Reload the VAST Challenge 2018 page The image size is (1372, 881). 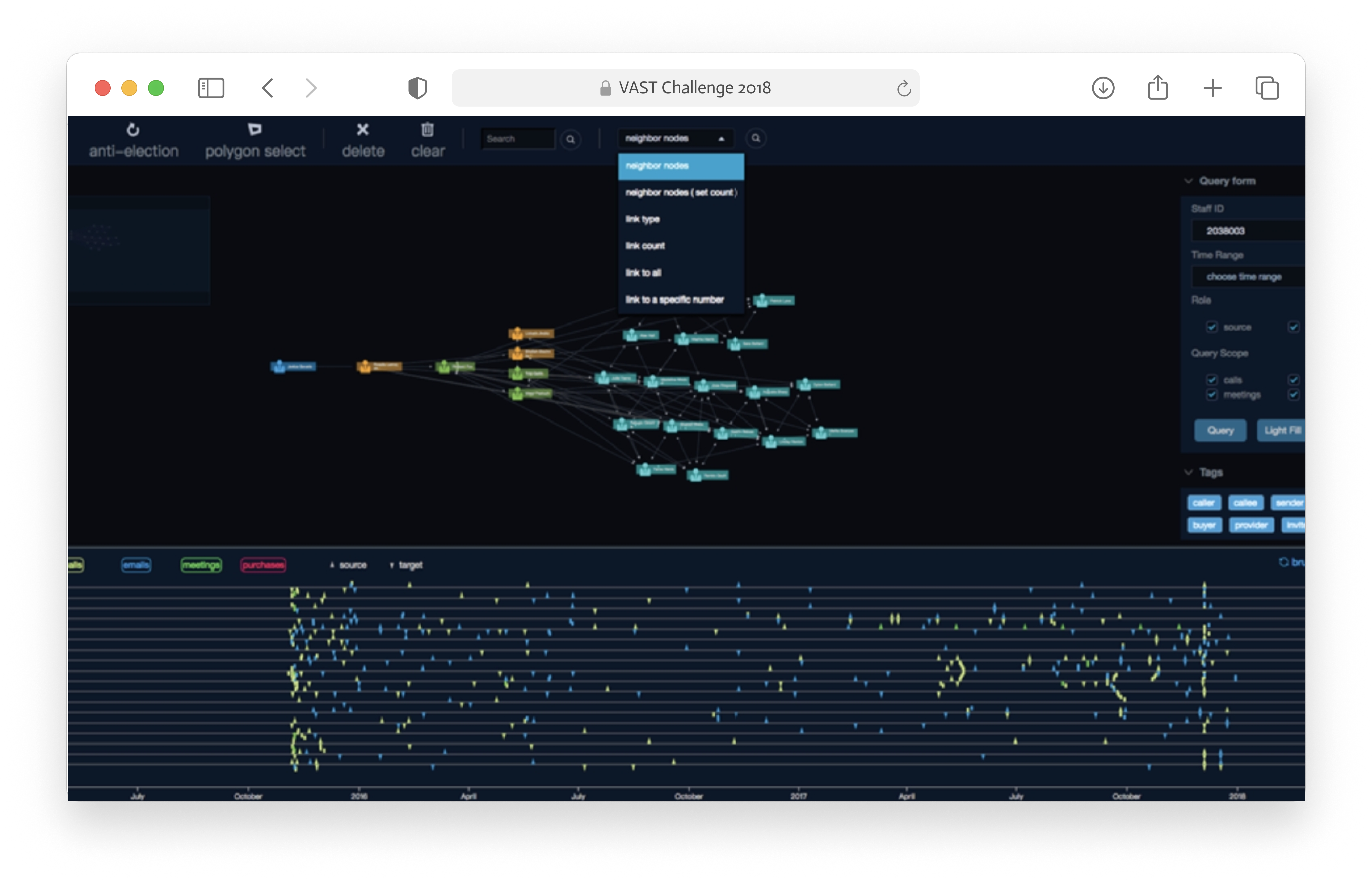click(x=903, y=88)
